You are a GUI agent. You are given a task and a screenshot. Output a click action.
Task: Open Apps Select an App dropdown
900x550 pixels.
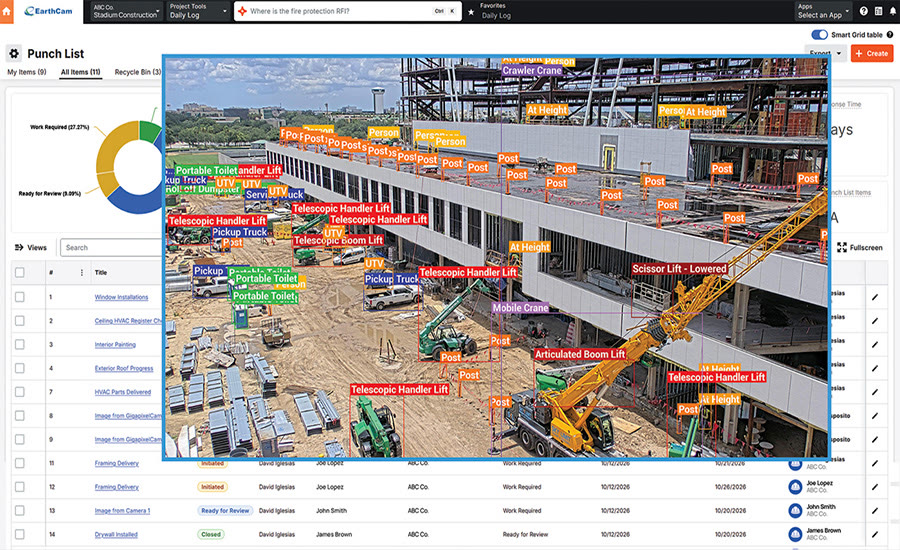tap(823, 11)
